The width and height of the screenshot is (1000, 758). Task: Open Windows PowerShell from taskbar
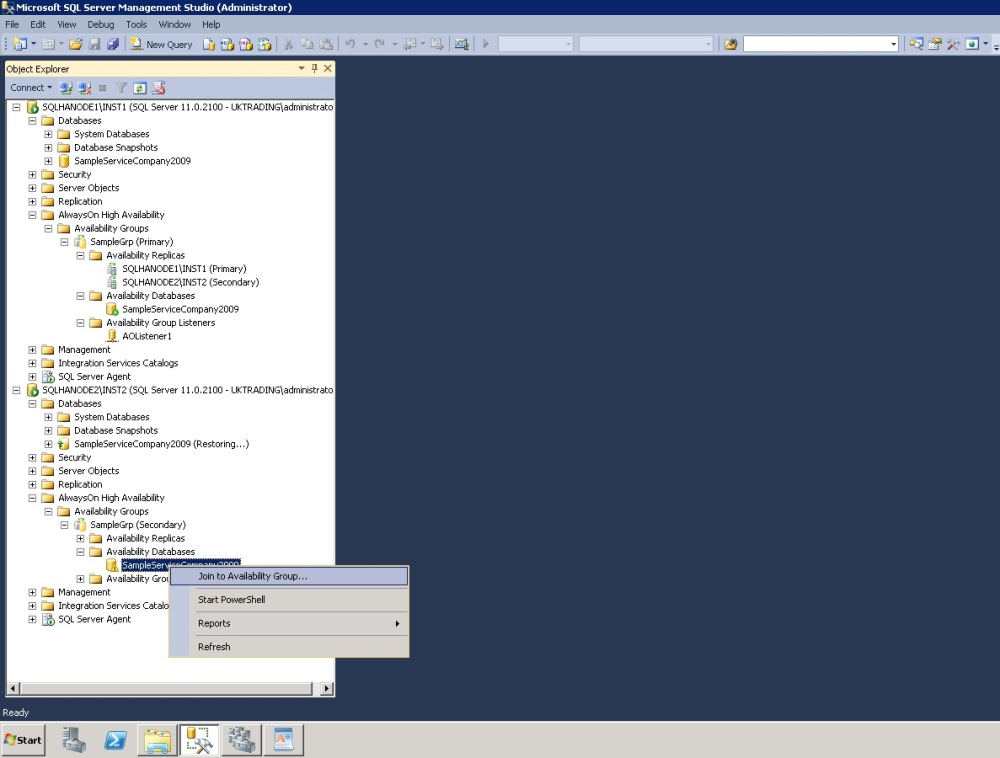[x=115, y=740]
